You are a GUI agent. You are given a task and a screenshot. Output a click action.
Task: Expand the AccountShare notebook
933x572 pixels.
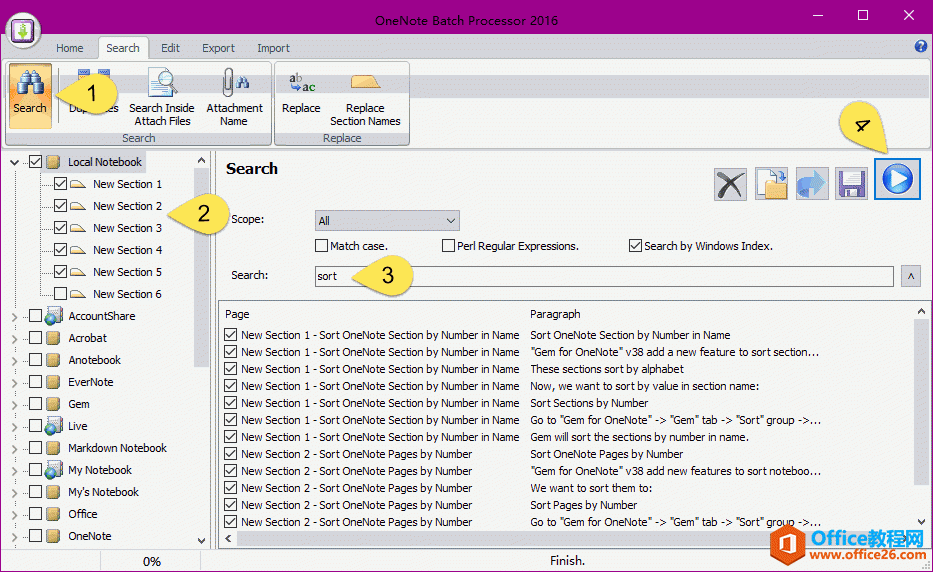[15, 317]
